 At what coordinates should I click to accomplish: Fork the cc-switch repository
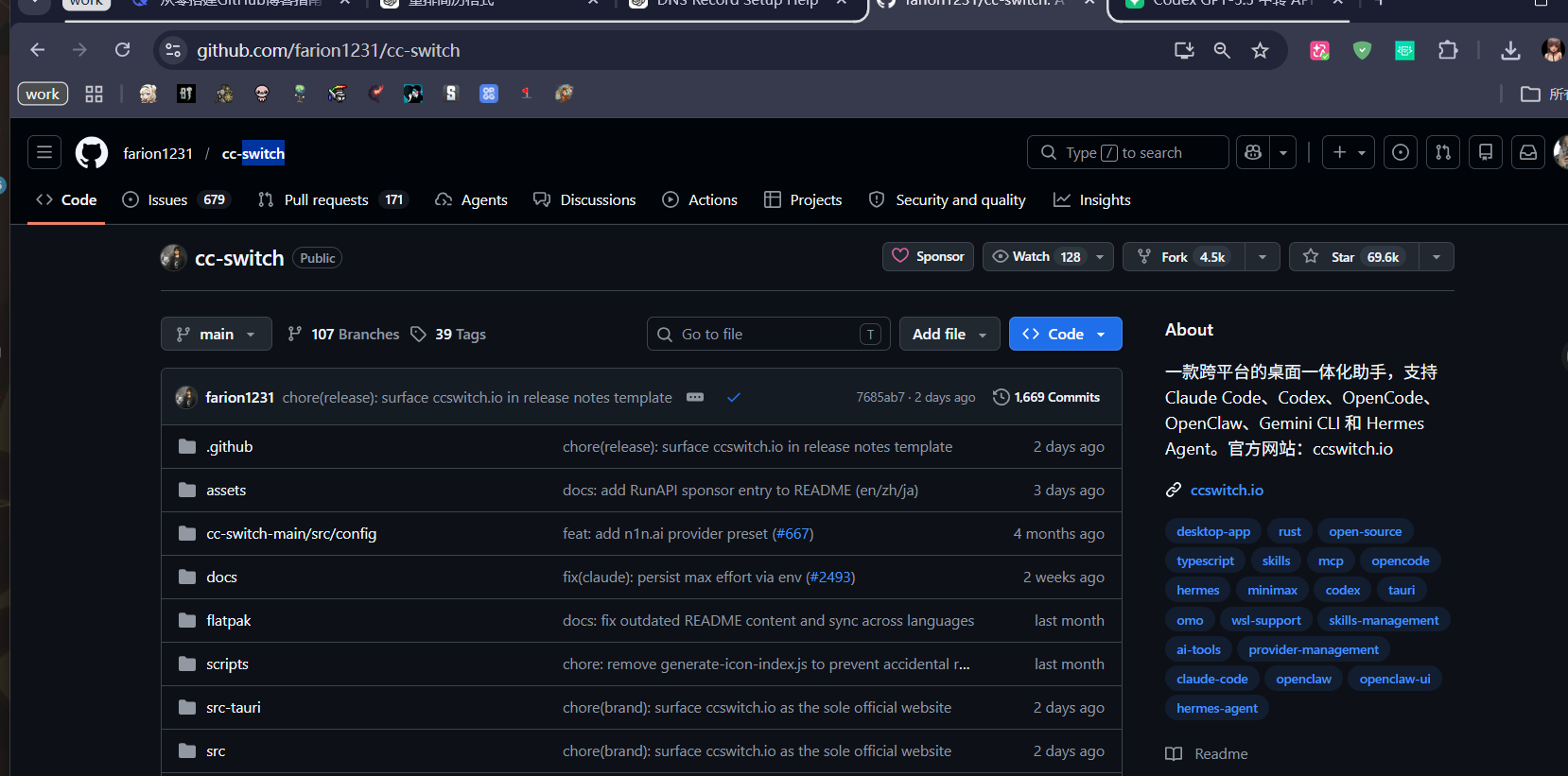(x=1183, y=256)
